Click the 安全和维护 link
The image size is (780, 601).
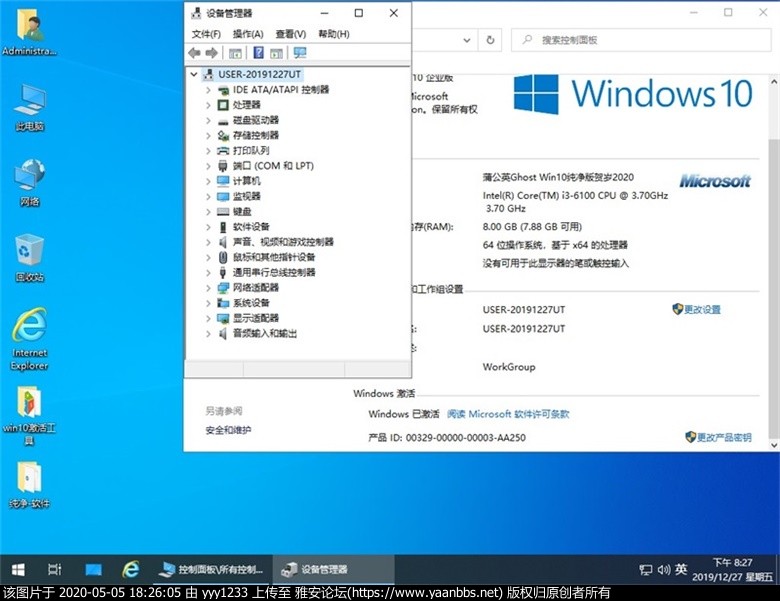(x=228, y=430)
